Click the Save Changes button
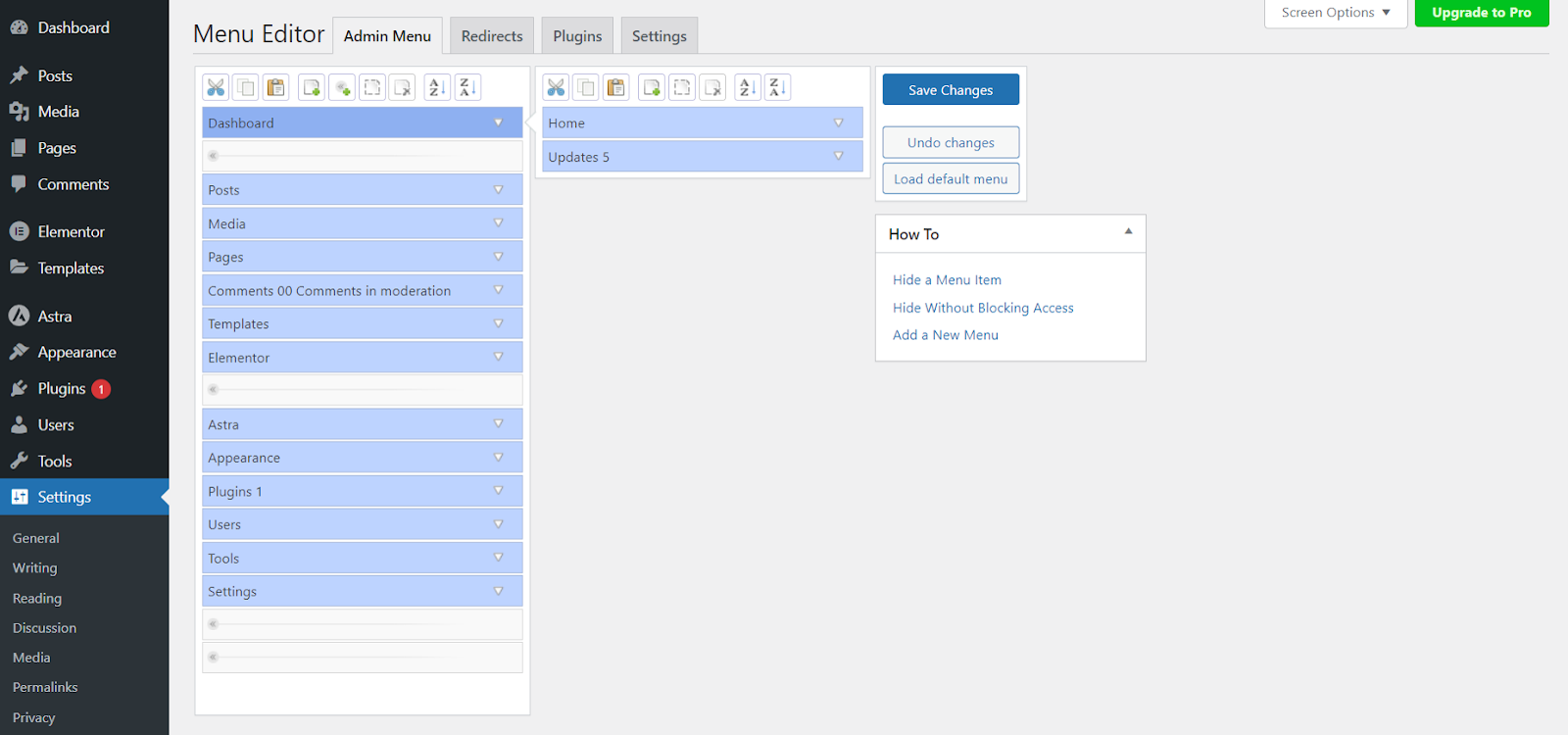 [950, 90]
